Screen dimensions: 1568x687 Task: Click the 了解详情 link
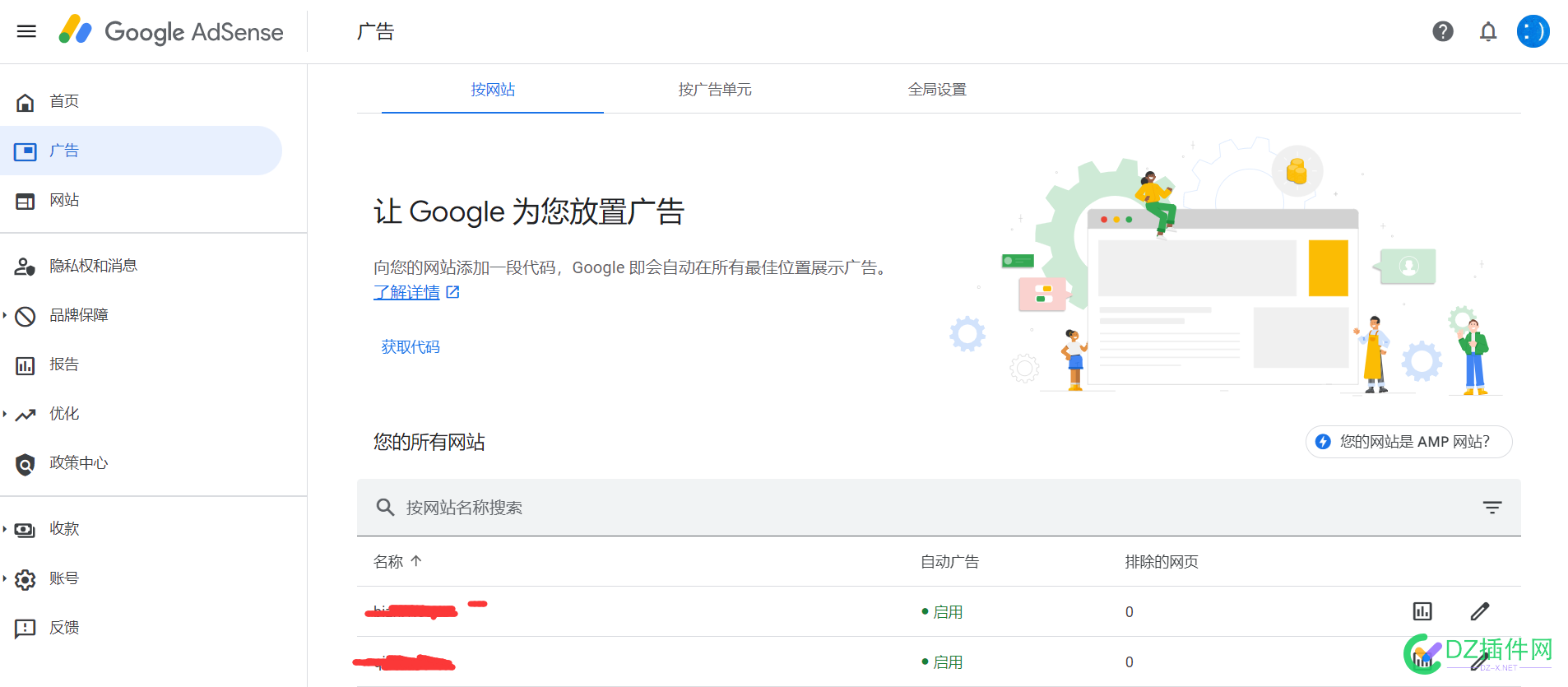tap(406, 292)
